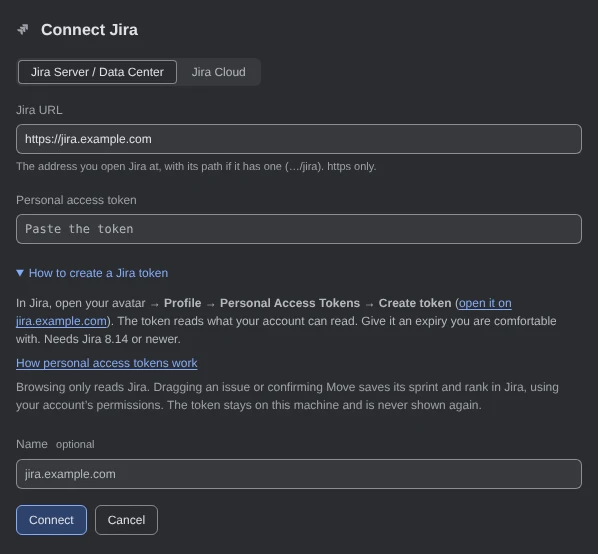Click the Connect button
The width and height of the screenshot is (598, 554).
(51, 520)
